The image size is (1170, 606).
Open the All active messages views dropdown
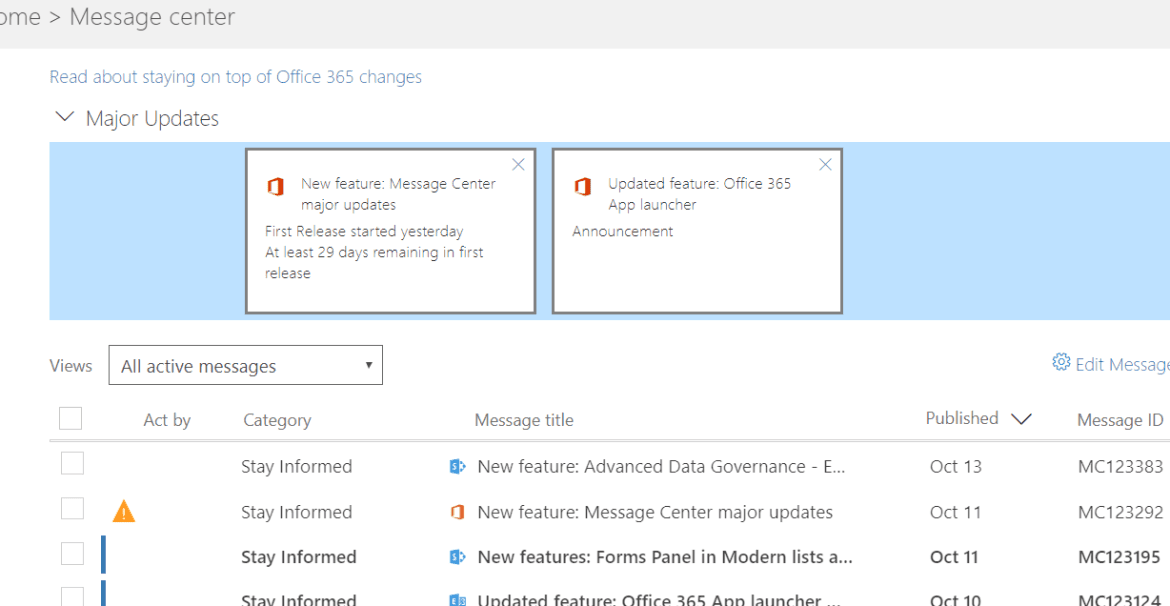pyautogui.click(x=245, y=365)
